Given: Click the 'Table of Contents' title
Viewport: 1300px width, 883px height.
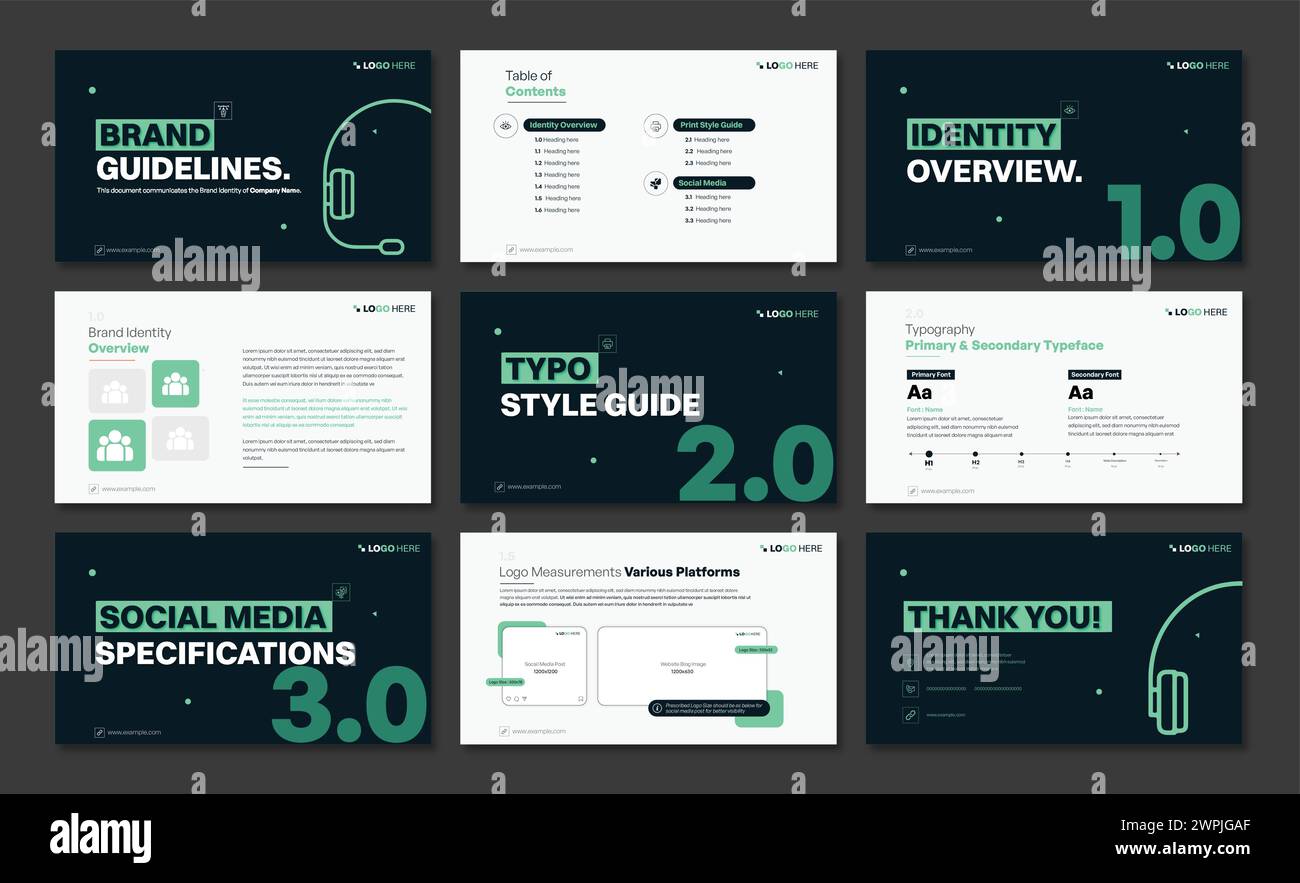Looking at the screenshot, I should tap(535, 84).
